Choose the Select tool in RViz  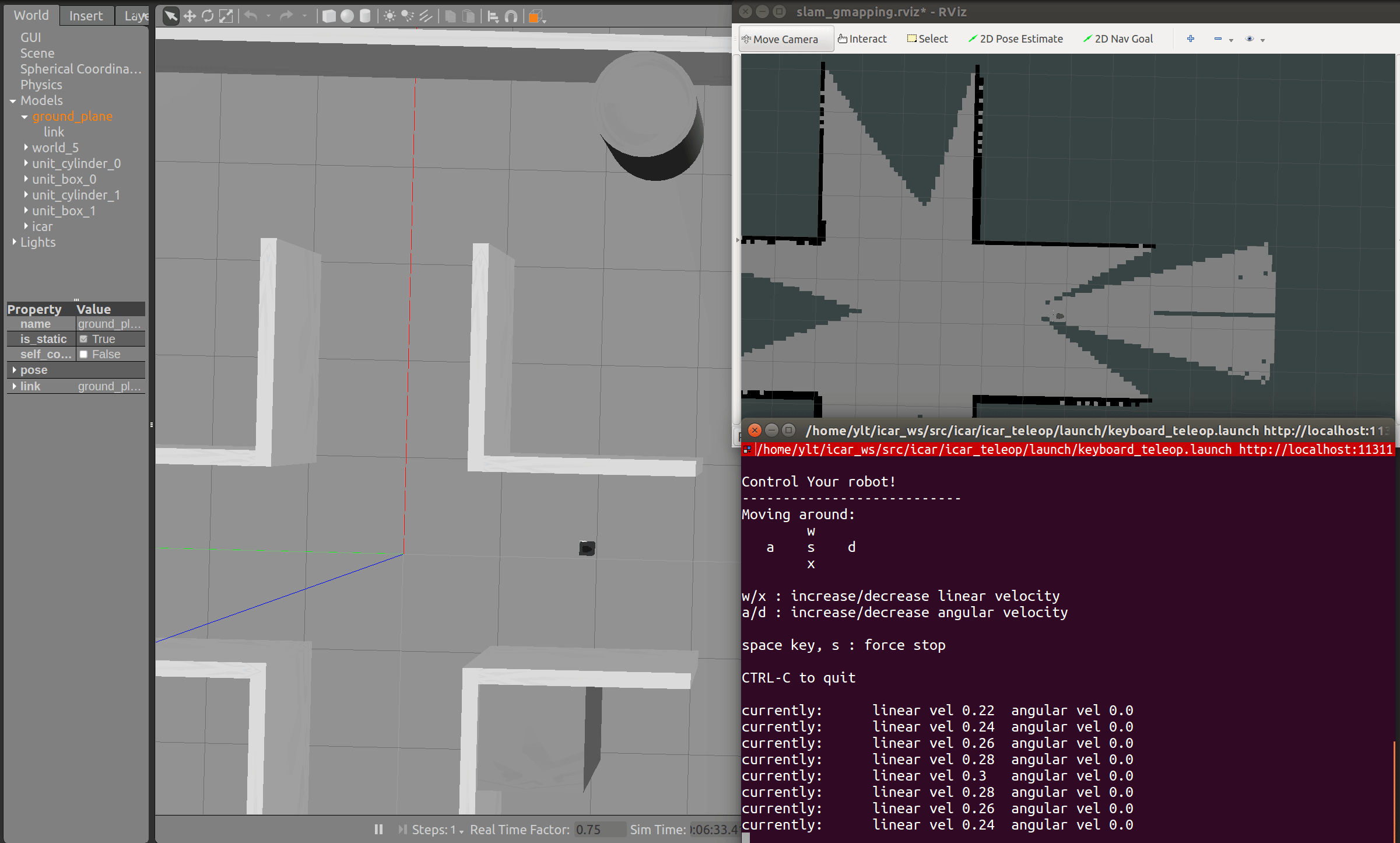pos(927,39)
